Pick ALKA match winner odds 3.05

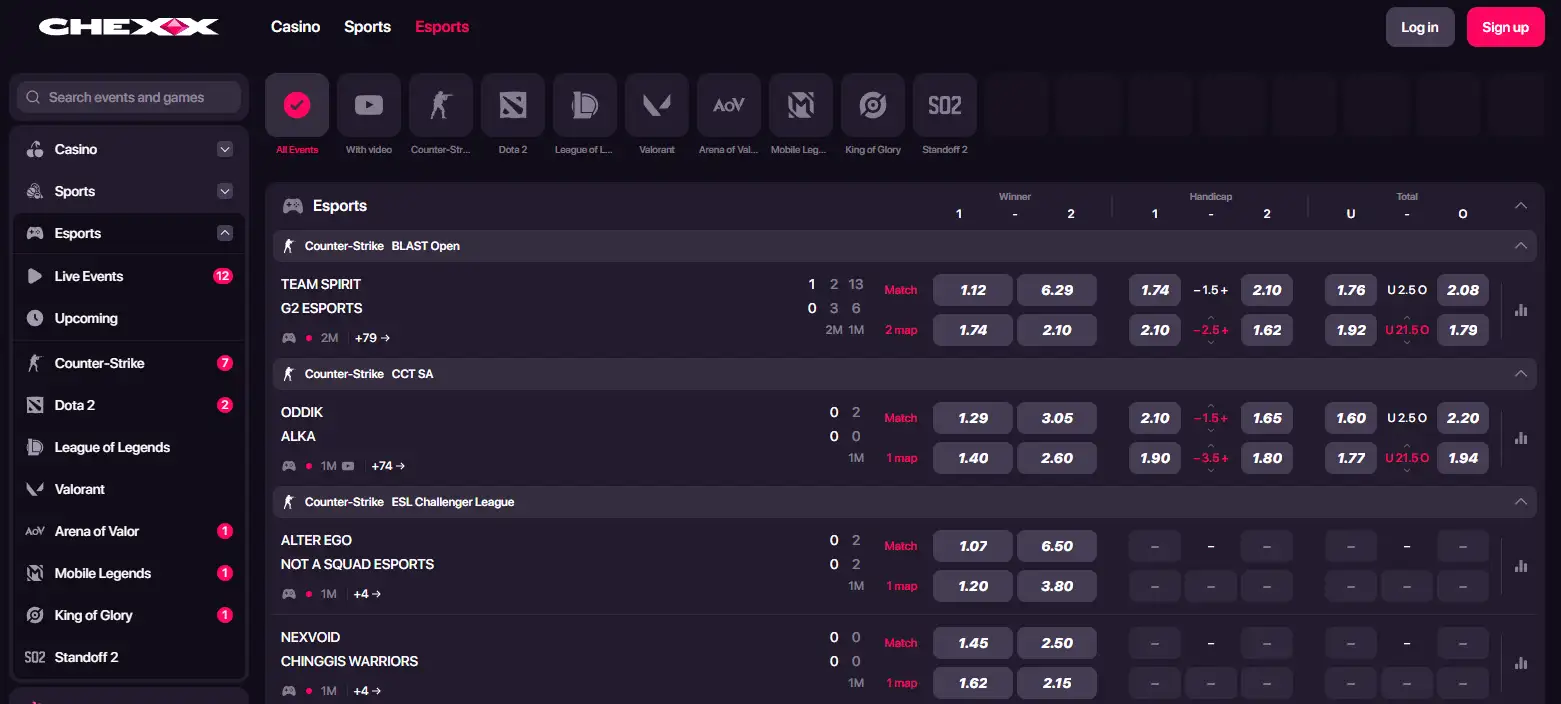[x=1057, y=418]
